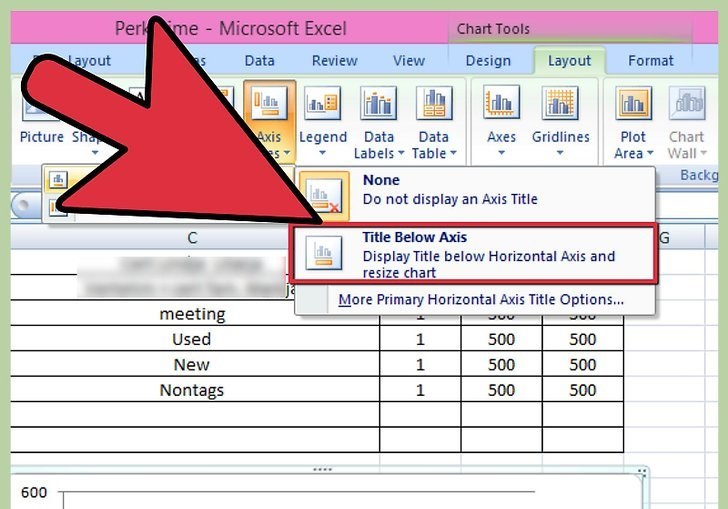Click the Legend chart icon

point(323,103)
